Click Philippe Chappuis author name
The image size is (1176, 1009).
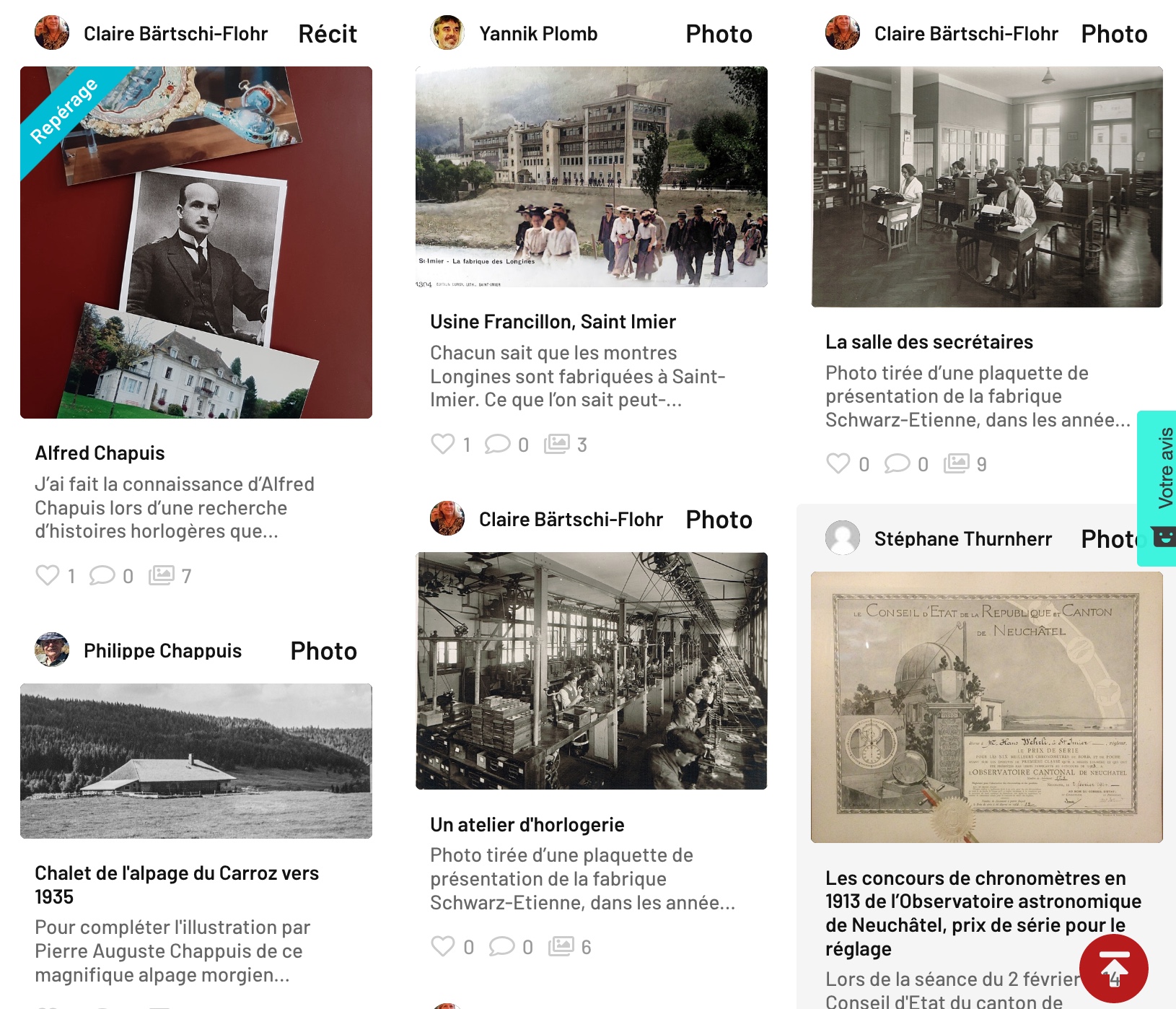click(163, 651)
